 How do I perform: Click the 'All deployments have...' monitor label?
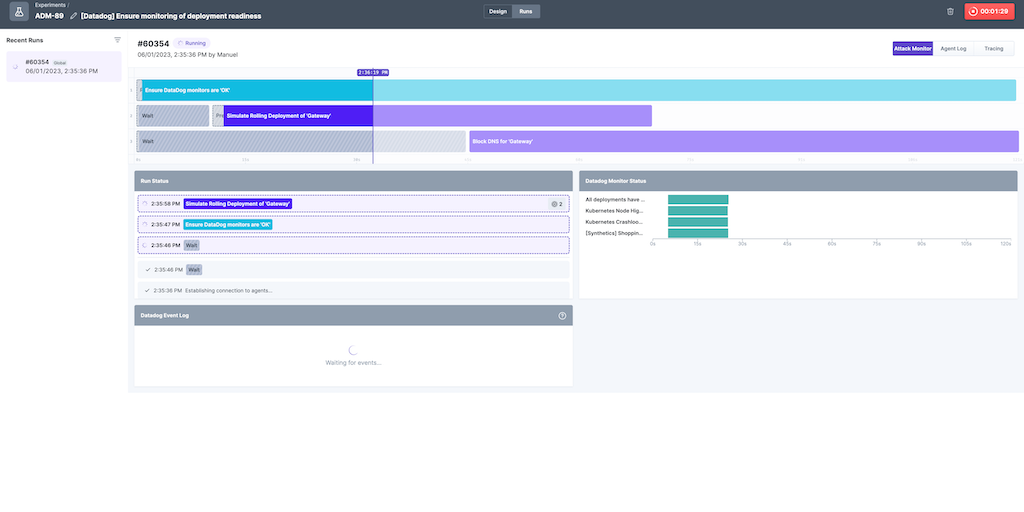(x=615, y=200)
